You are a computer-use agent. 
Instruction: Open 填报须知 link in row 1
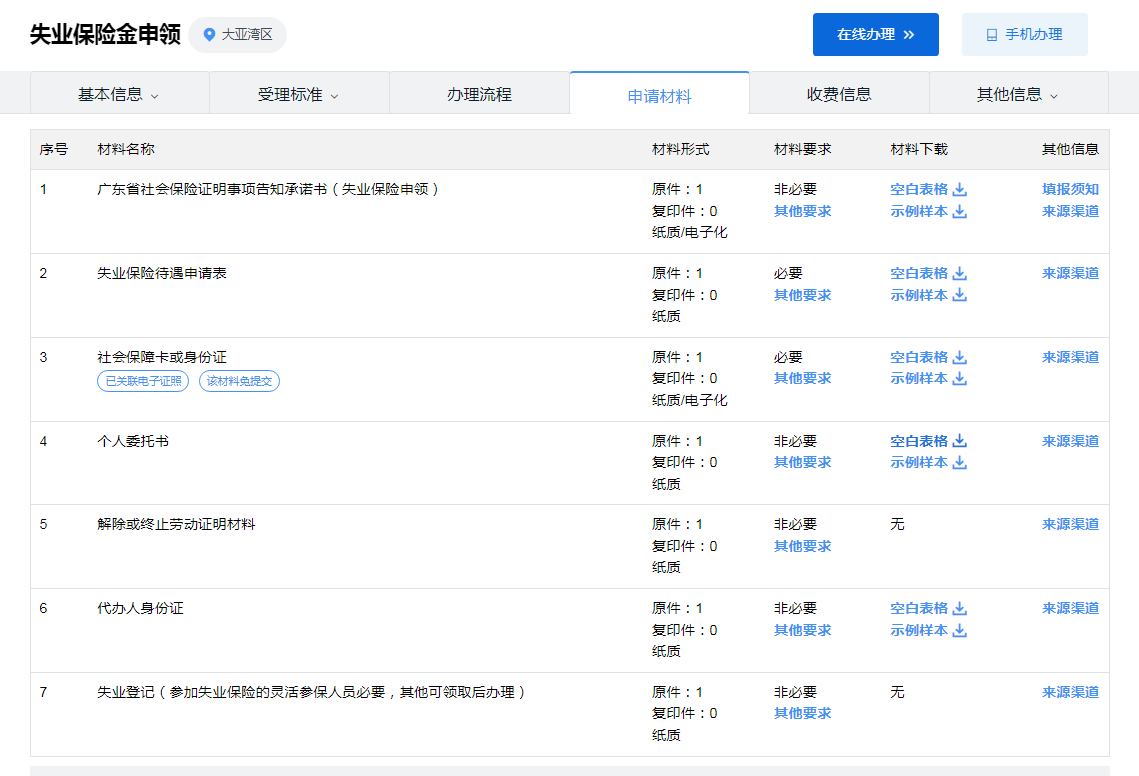(1070, 190)
